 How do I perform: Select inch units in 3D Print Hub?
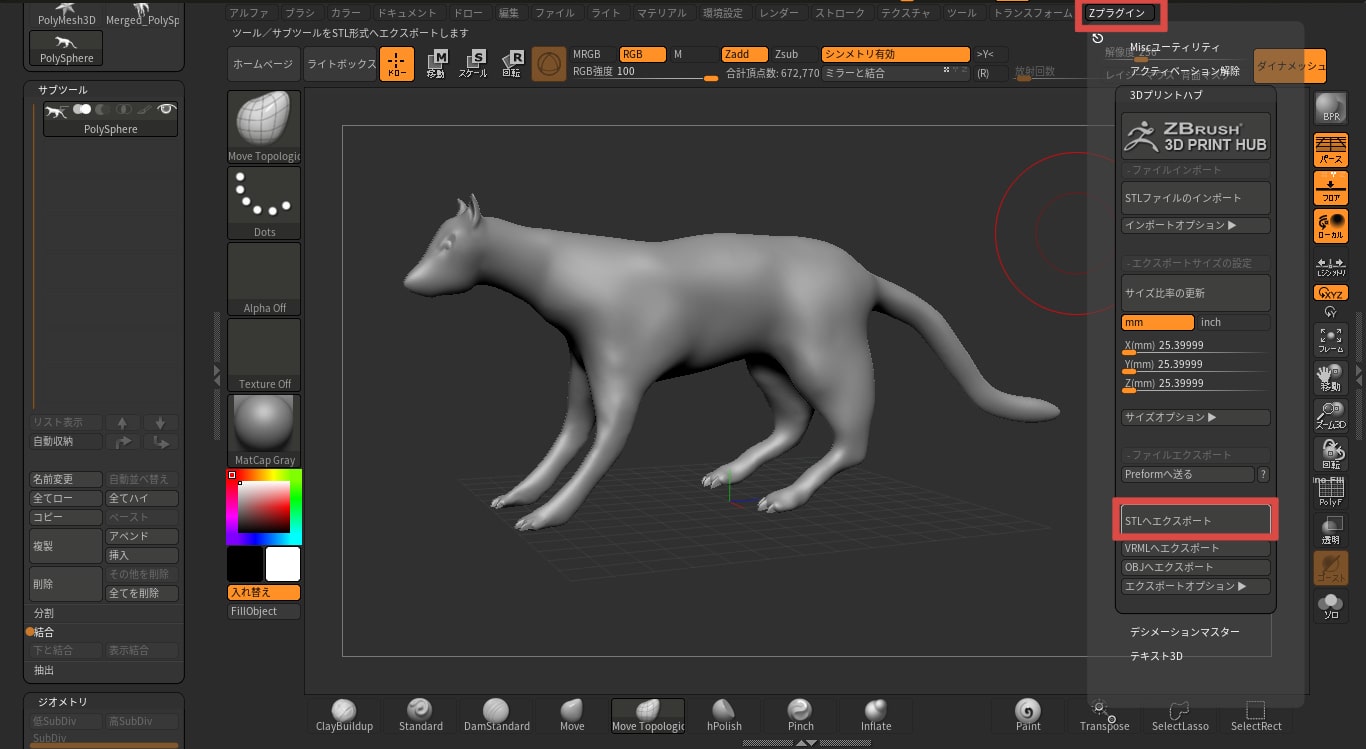1234,323
